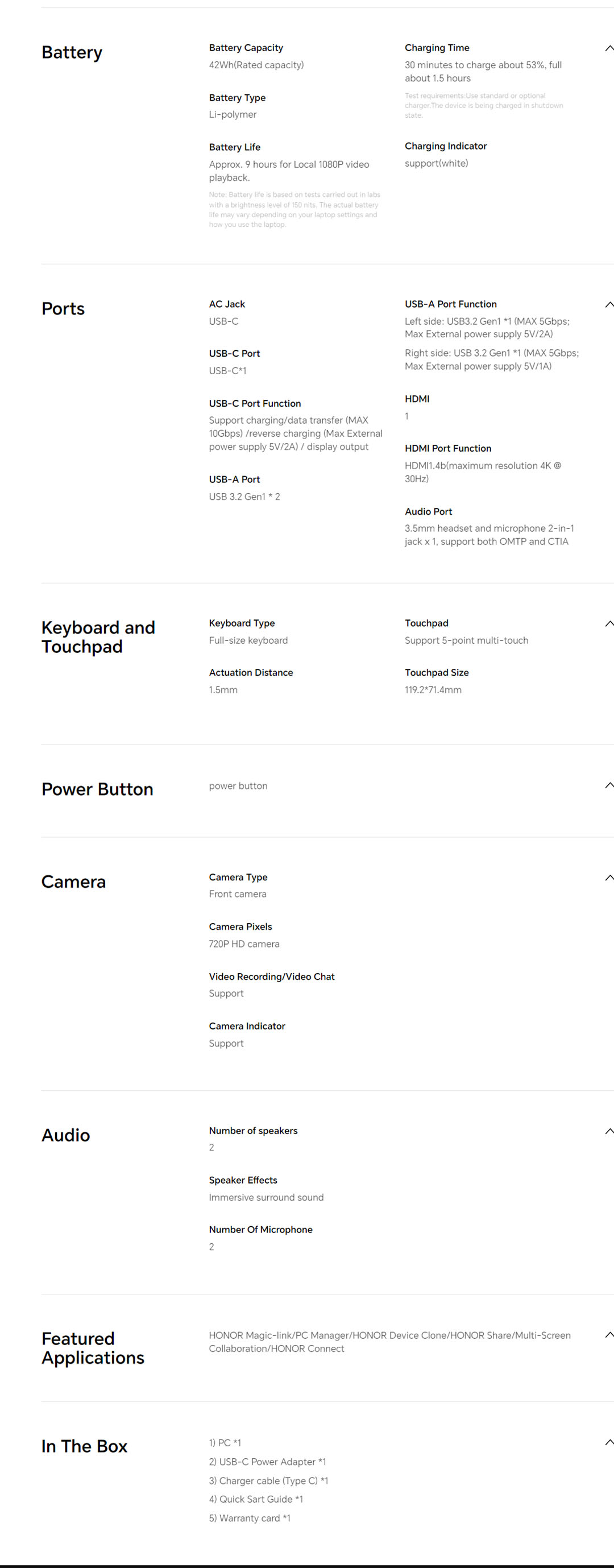The image size is (614, 1568).
Task: Collapse the Ports section chevron arrow
Action: (x=608, y=305)
